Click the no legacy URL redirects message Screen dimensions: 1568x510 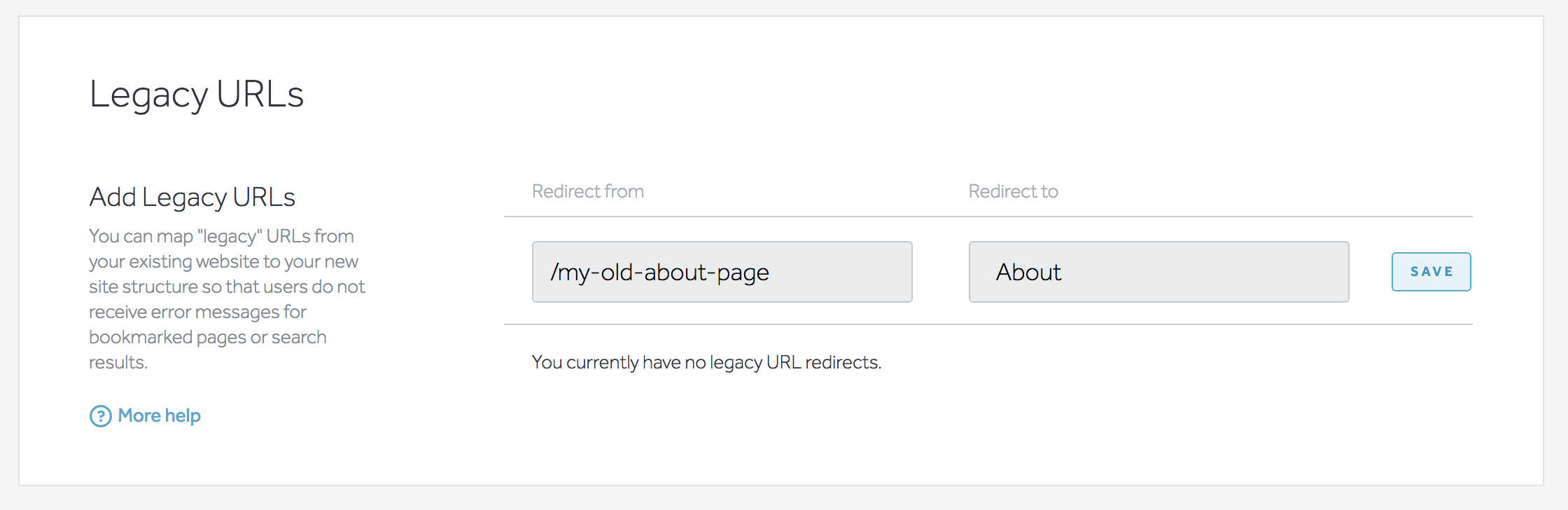[706, 362]
